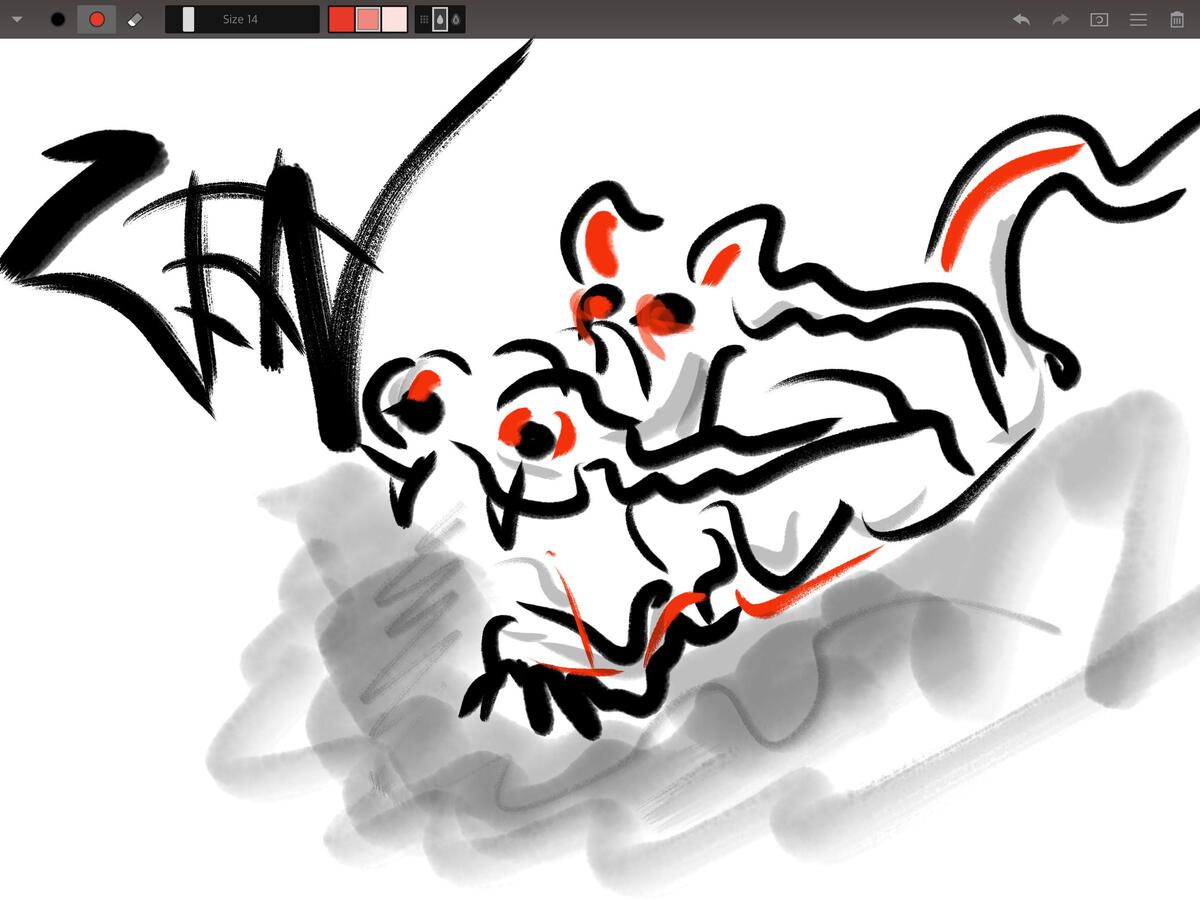
Task: Undo the last stroke
Action: [x=1021, y=19]
